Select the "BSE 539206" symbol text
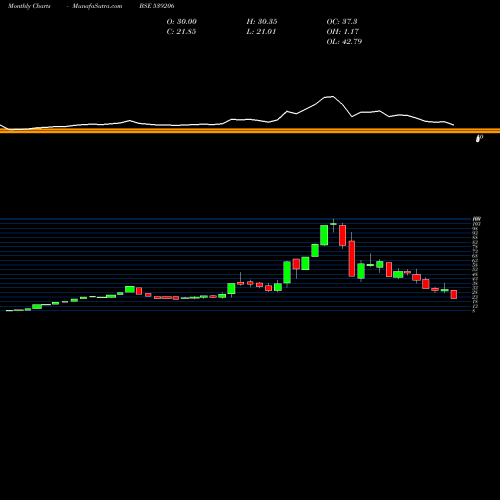The height and width of the screenshot is (500, 500). coord(157,6)
